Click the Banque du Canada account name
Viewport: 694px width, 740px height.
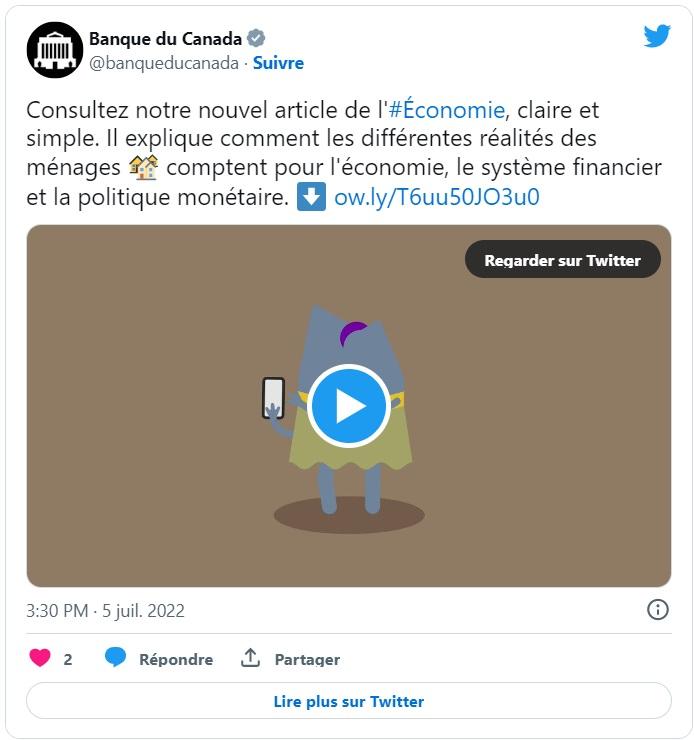click(166, 39)
